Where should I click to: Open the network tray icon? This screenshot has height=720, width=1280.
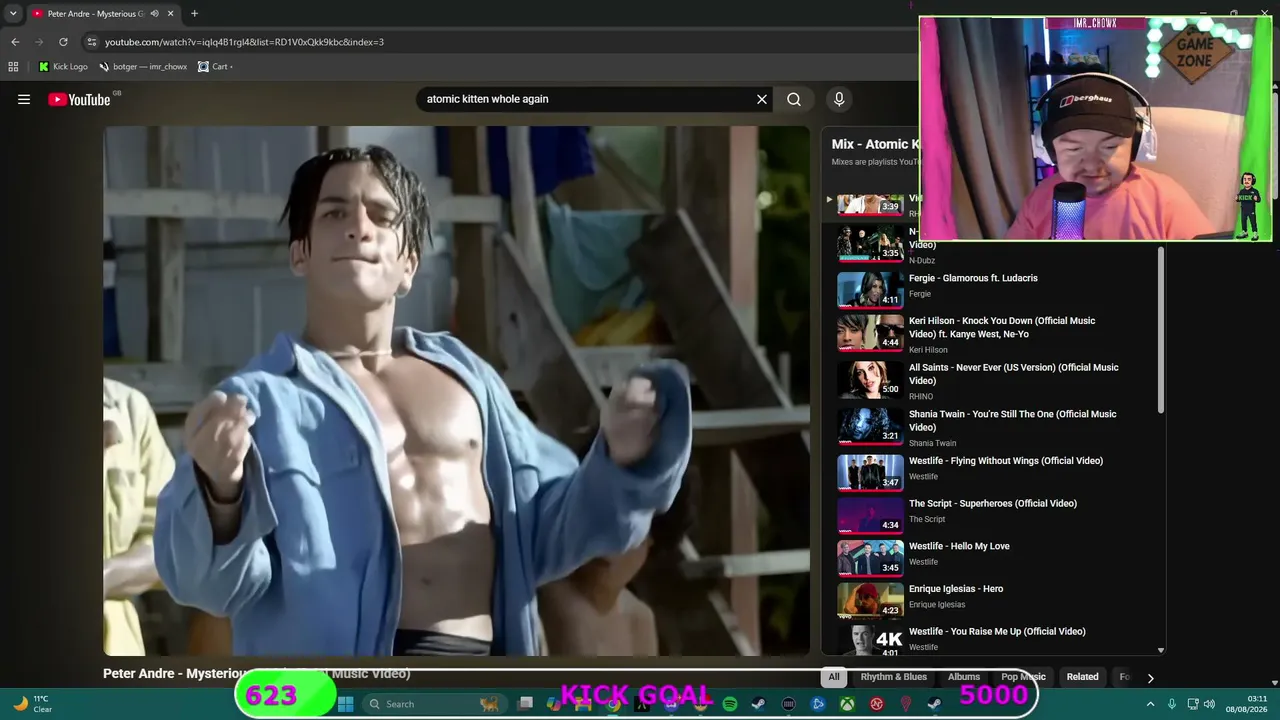[1193, 704]
